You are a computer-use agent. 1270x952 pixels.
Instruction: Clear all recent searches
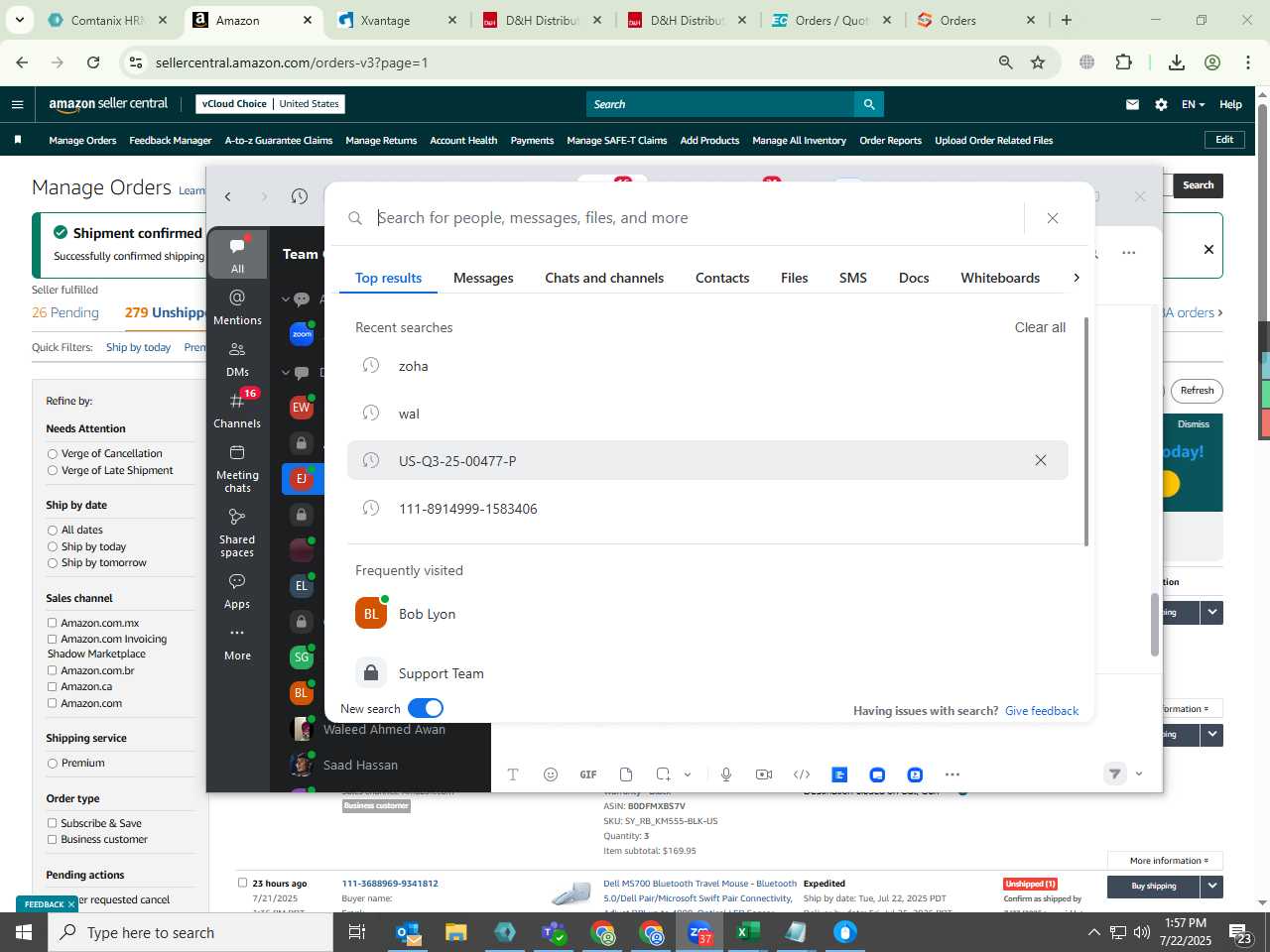[1040, 327]
